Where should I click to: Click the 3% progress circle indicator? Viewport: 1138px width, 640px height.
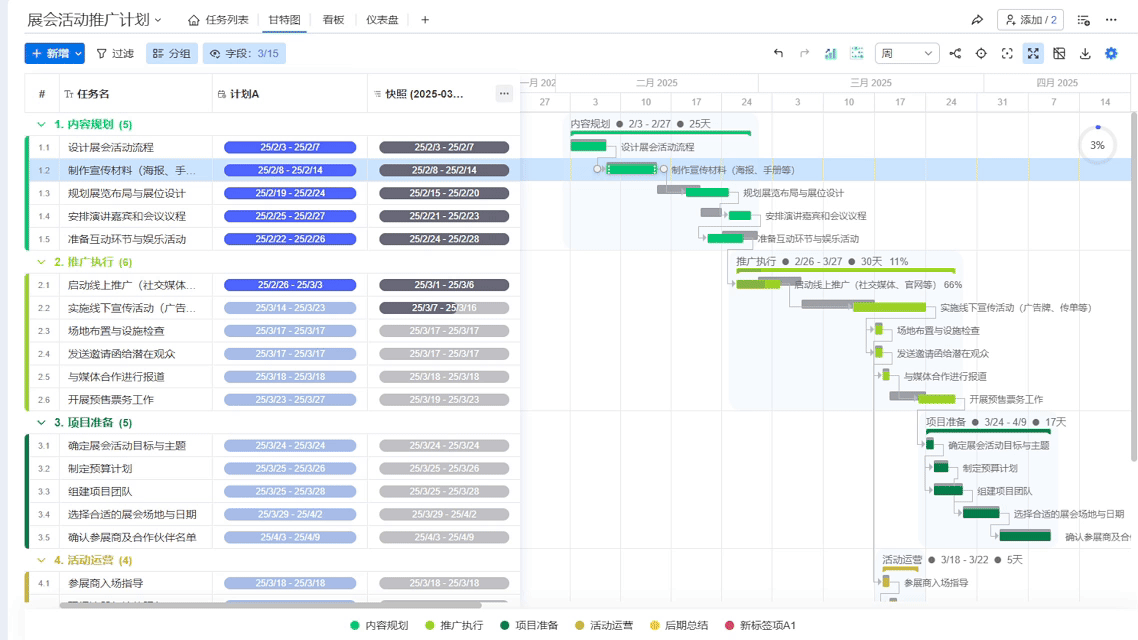[1097, 144]
